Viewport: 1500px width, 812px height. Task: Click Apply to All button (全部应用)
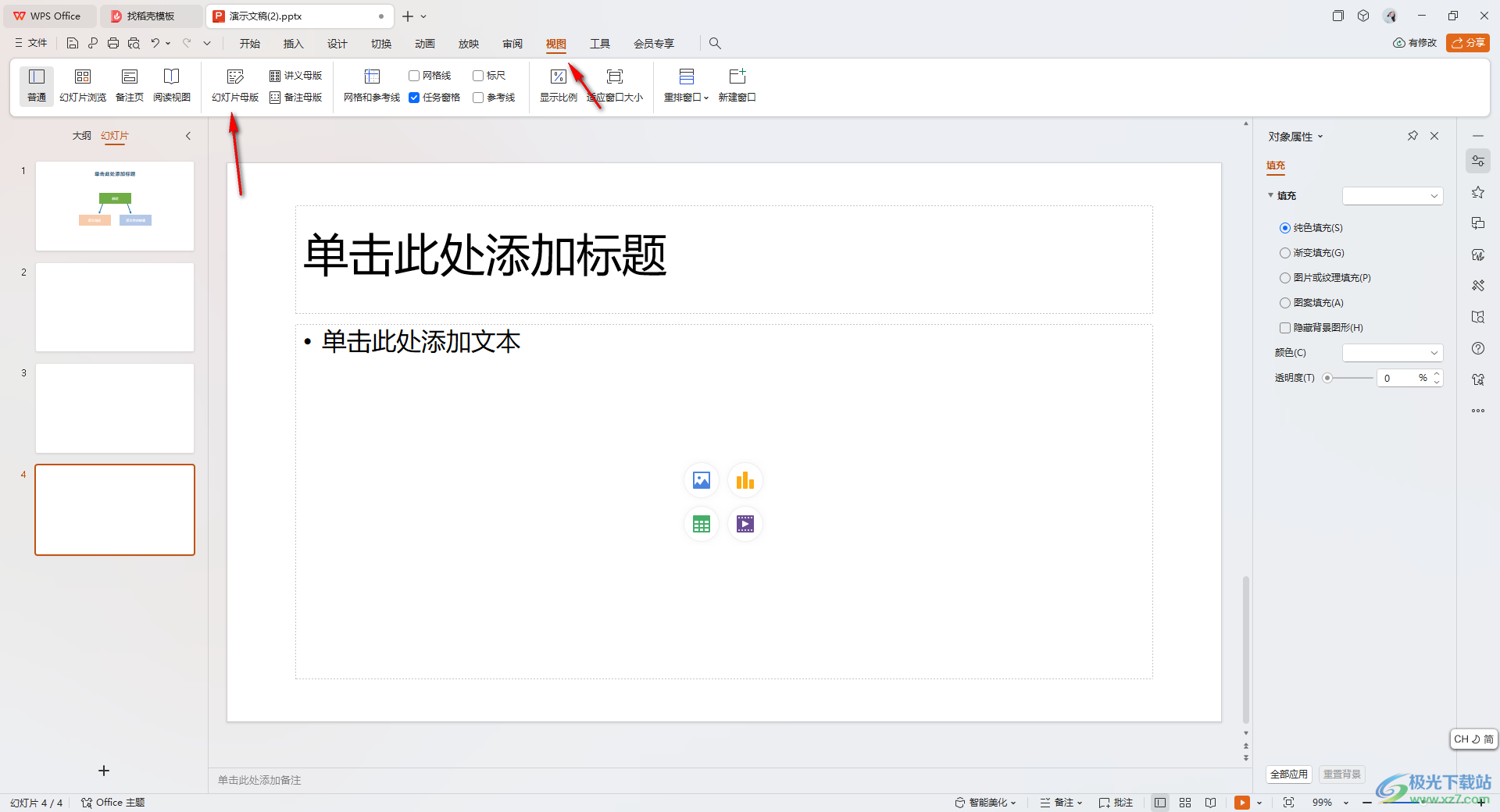(x=1289, y=775)
